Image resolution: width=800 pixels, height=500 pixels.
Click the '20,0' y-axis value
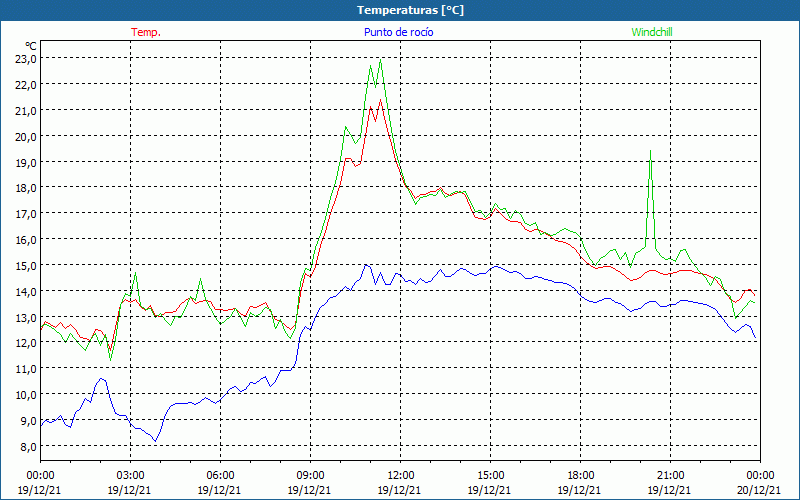point(26,137)
